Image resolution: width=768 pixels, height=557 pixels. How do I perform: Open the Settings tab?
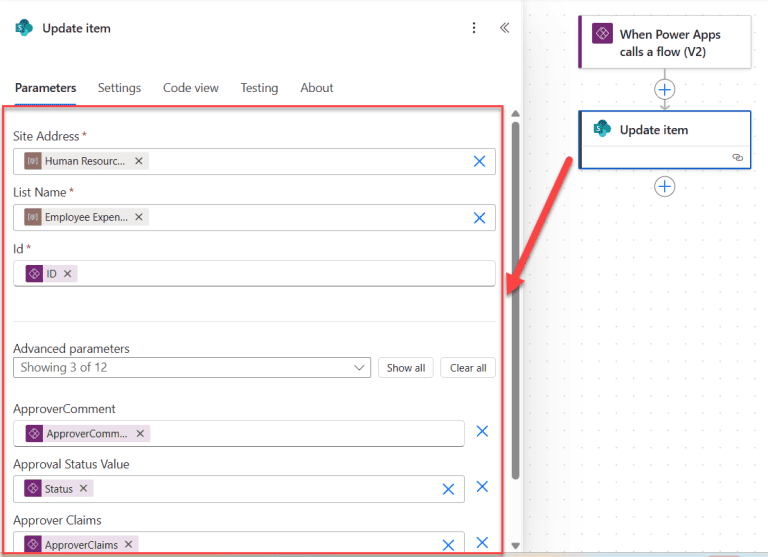pos(119,88)
